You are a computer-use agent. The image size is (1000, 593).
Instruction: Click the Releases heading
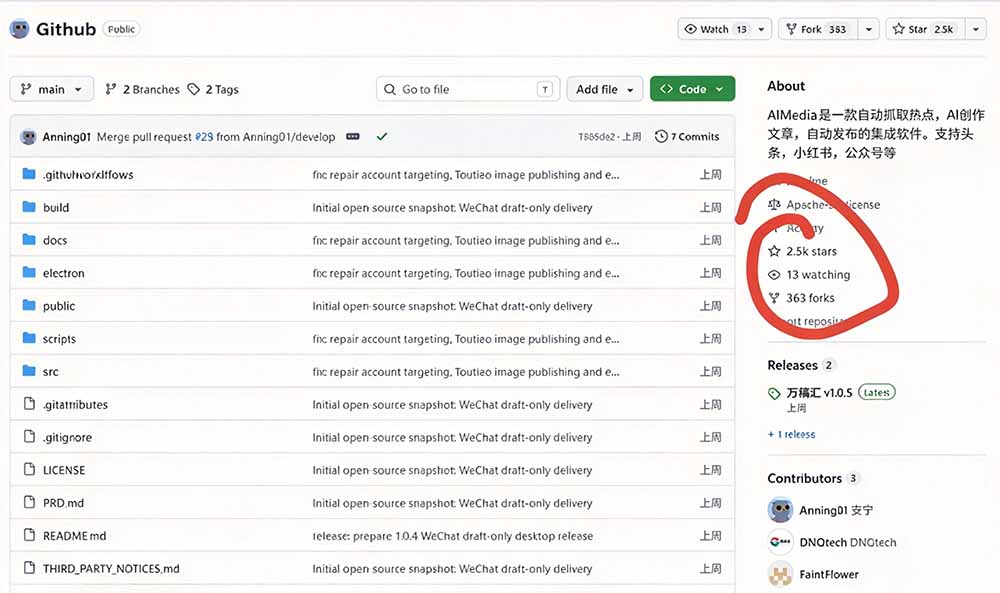pos(792,365)
